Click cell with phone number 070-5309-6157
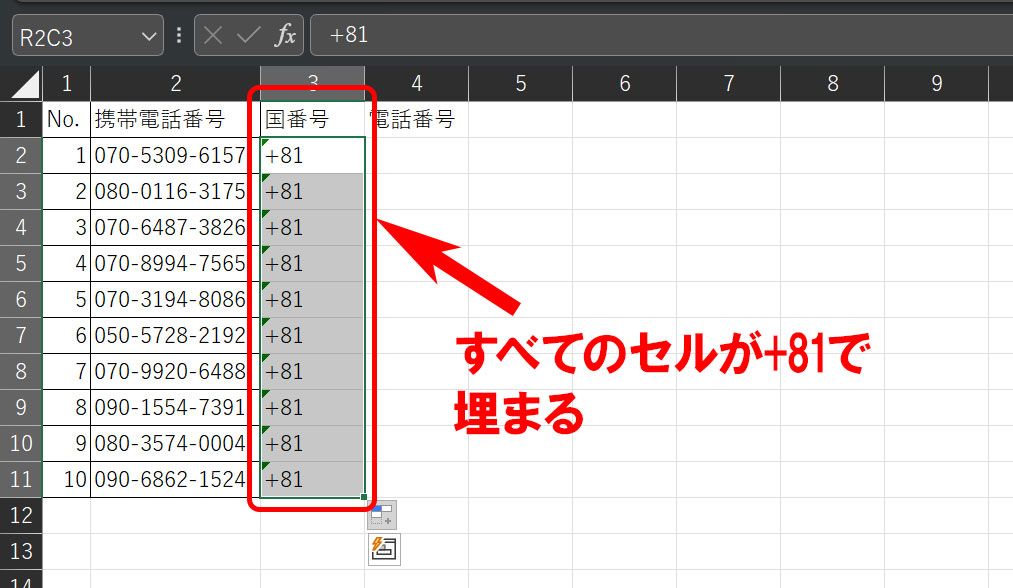Screen dimensions: 1013x588 tap(176, 155)
